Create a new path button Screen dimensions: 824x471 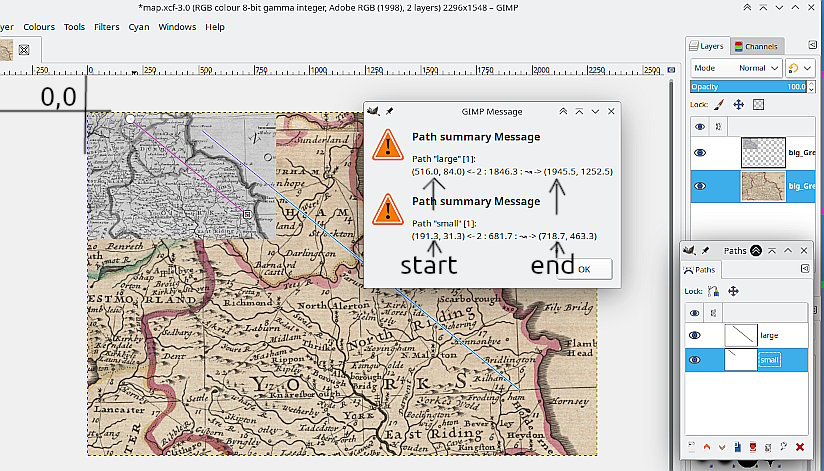pyautogui.click(x=691, y=447)
